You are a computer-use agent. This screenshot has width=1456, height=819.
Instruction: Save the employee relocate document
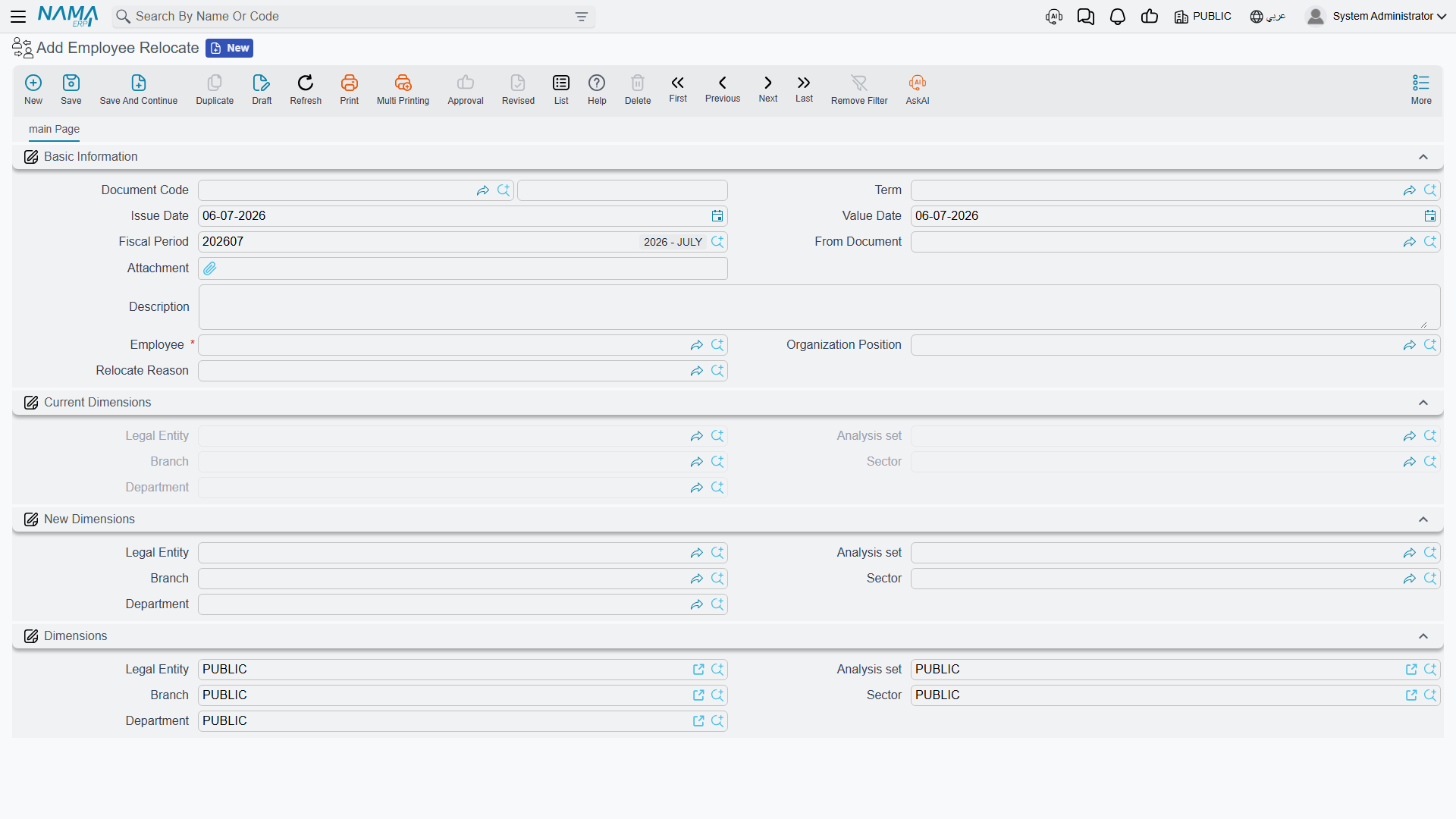71,89
